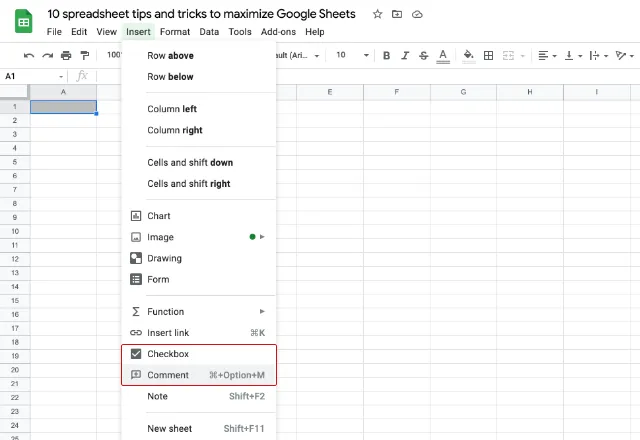Toggle strikethrough formatting
The width and height of the screenshot is (640, 440).
click(424, 56)
